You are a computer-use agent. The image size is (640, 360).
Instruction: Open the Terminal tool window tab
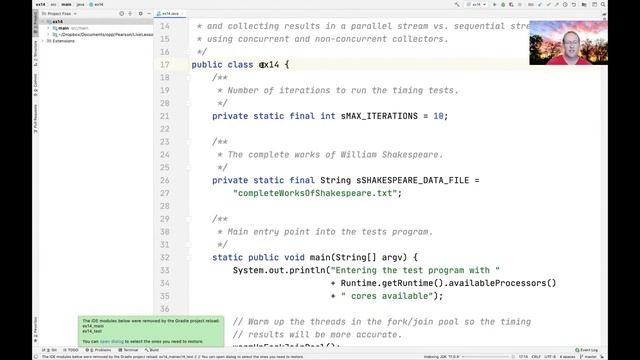pyautogui.click(x=128, y=350)
